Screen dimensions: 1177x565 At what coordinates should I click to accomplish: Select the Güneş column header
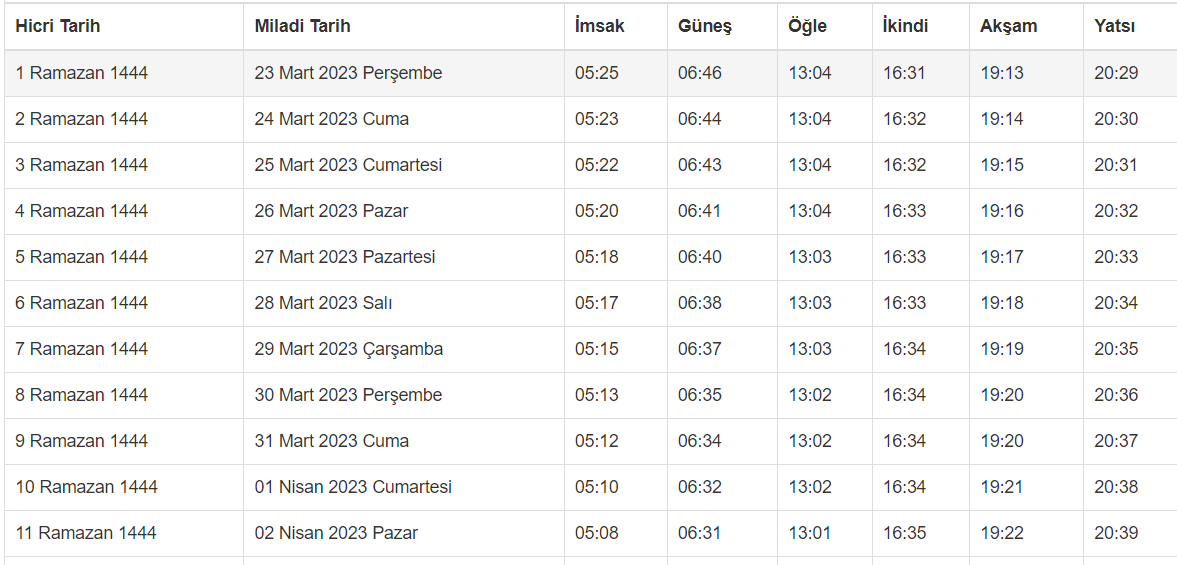point(705,26)
